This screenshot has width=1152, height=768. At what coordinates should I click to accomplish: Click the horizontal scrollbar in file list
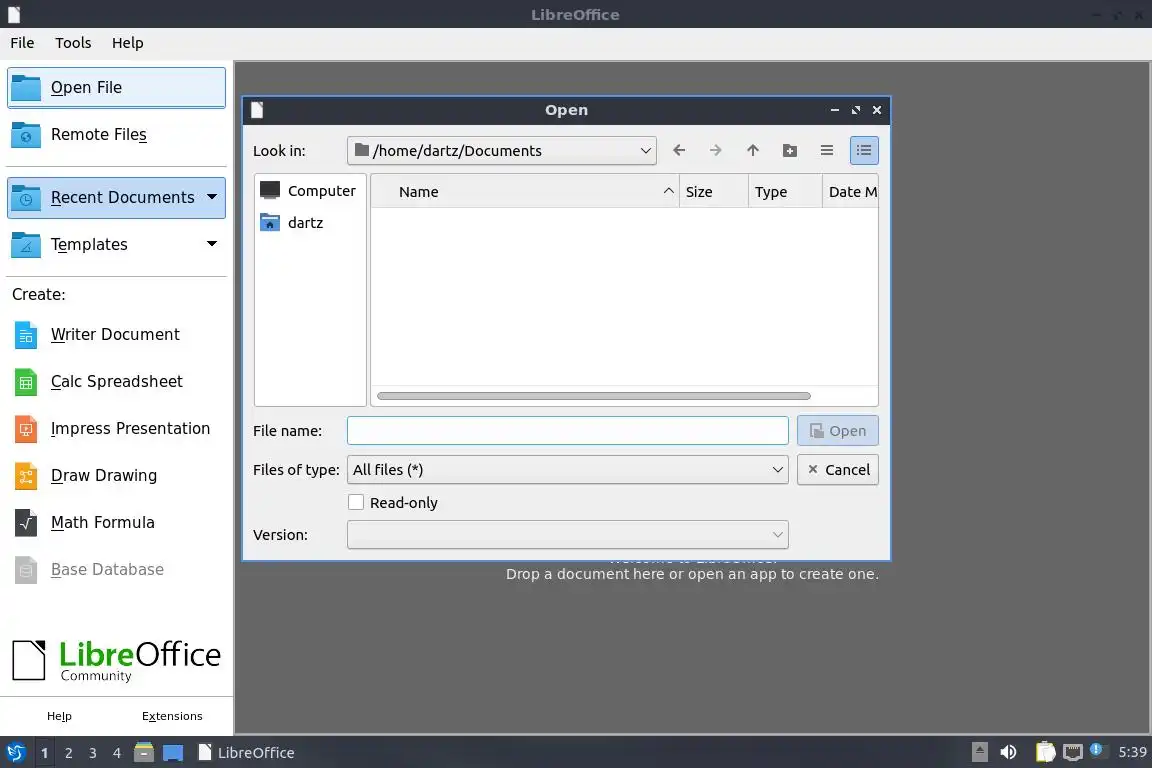click(x=594, y=396)
